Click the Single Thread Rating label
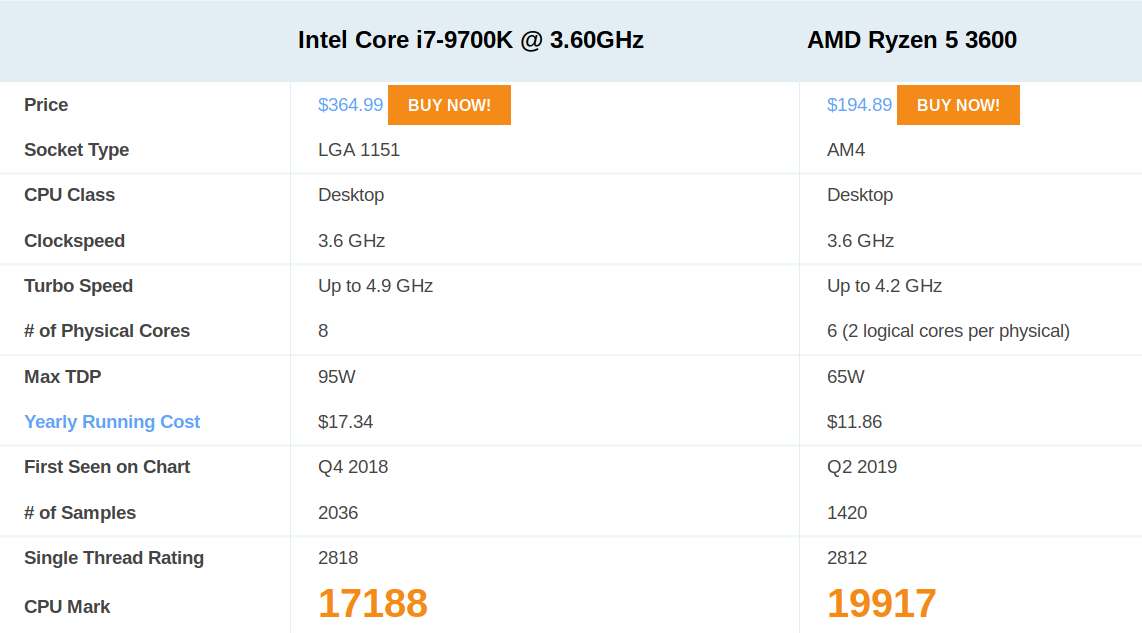Image resolution: width=1142 pixels, height=633 pixels. tap(114, 558)
